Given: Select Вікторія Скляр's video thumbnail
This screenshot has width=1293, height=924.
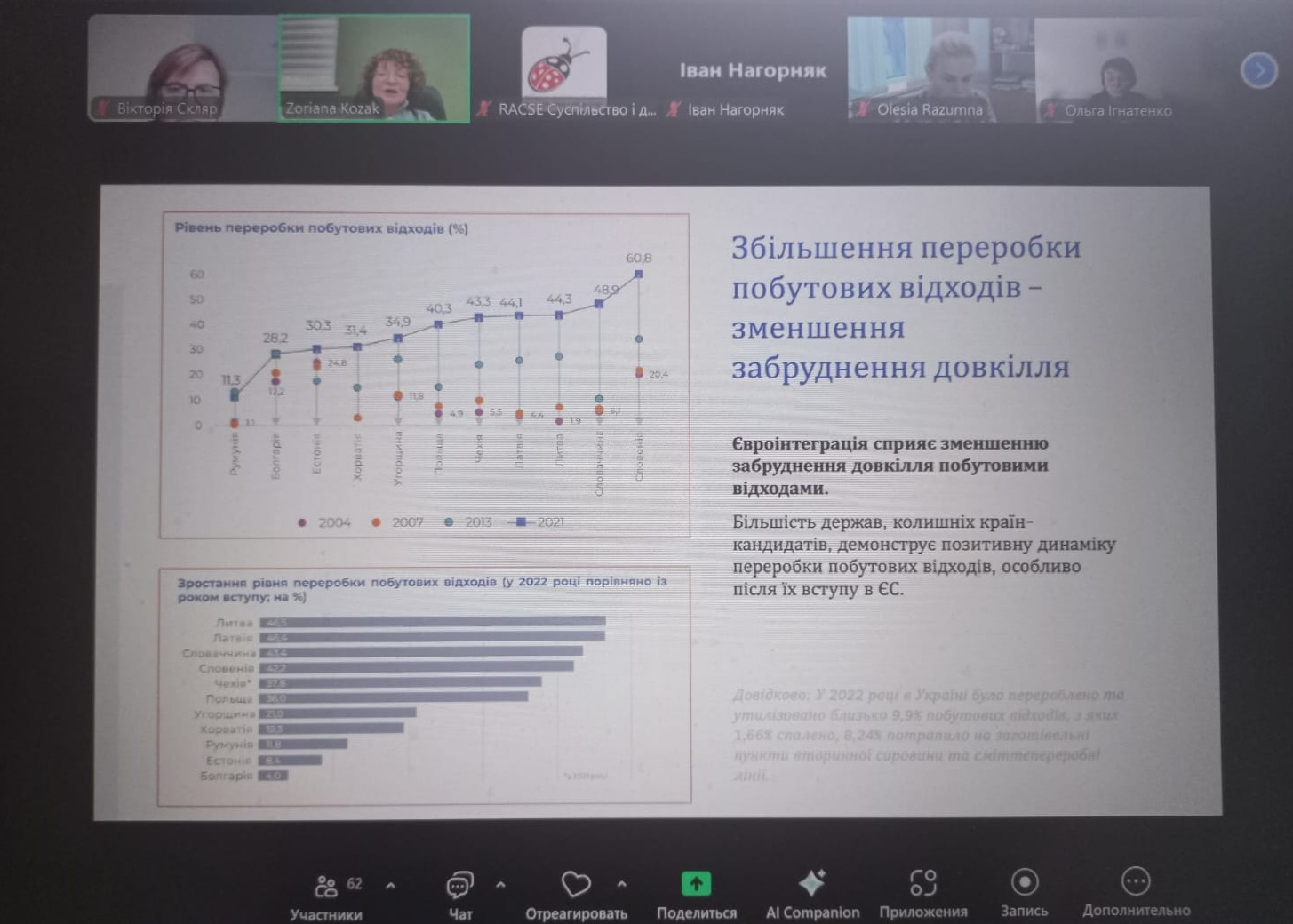Looking at the screenshot, I should point(182,68).
